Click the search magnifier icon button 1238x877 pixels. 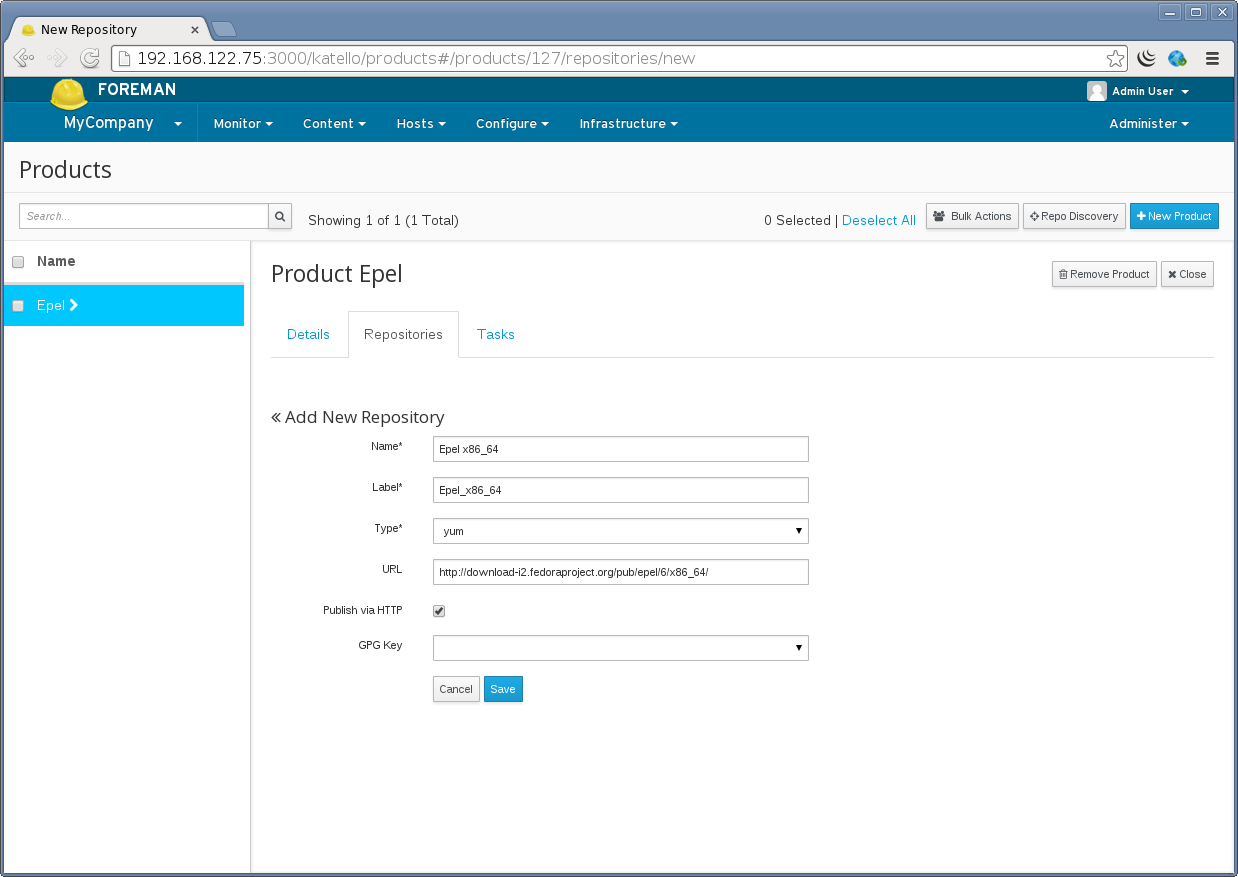(x=280, y=216)
